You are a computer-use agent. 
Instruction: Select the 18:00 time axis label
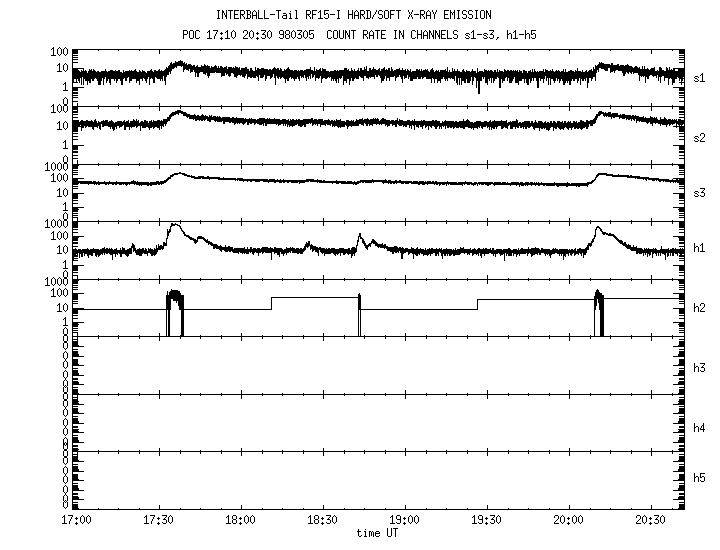point(240,520)
